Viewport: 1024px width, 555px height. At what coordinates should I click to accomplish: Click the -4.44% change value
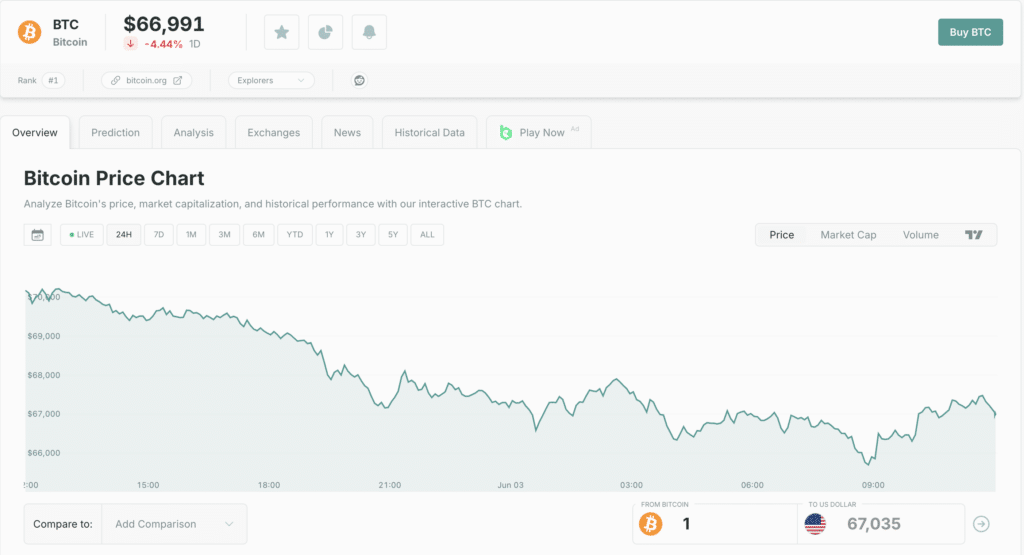click(163, 44)
